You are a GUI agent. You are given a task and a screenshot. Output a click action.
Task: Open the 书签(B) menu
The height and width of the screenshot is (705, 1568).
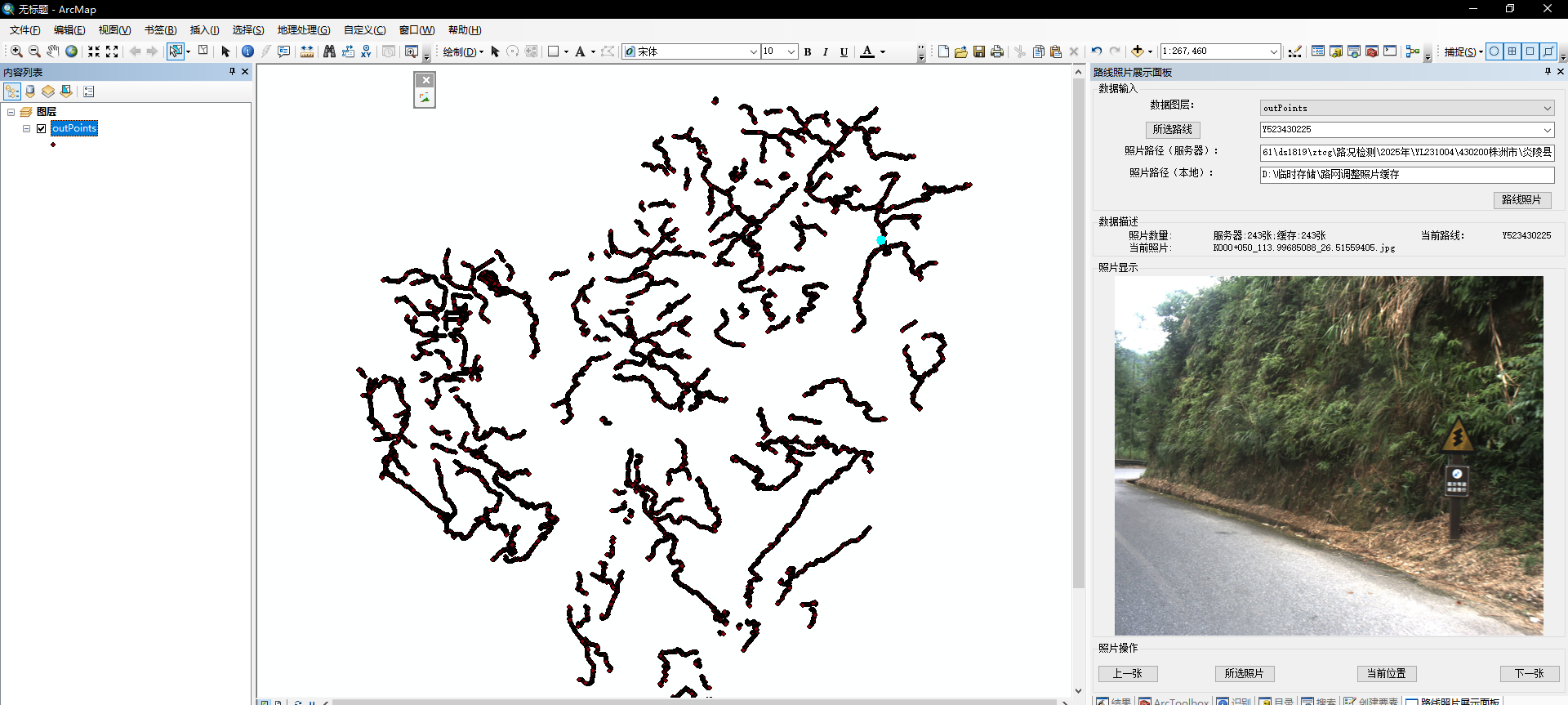(160, 30)
